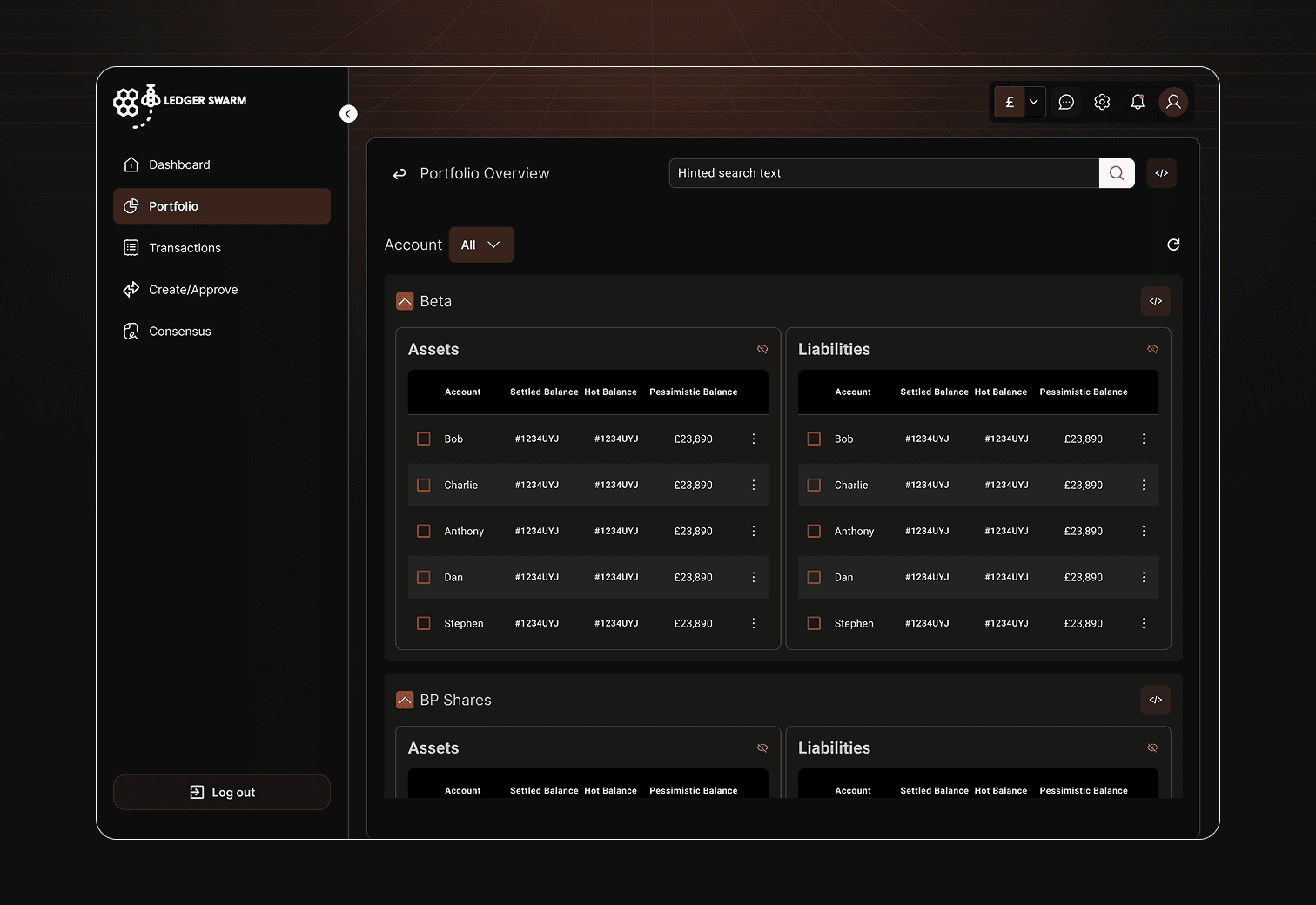The width and height of the screenshot is (1316, 905).
Task: Click the back arrow beside Portfolio Overview
Action: (x=399, y=173)
